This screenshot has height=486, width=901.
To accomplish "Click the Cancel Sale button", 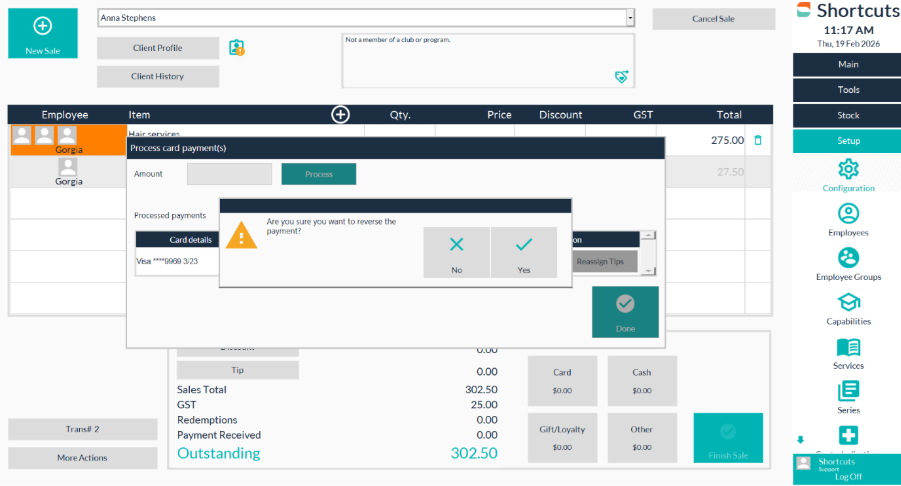I will coord(713,19).
